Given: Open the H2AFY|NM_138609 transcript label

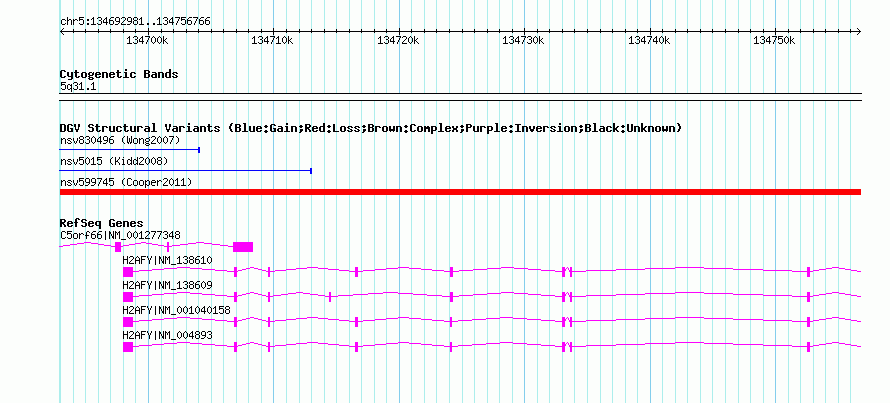Looking at the screenshot, I should pyautogui.click(x=167, y=285).
